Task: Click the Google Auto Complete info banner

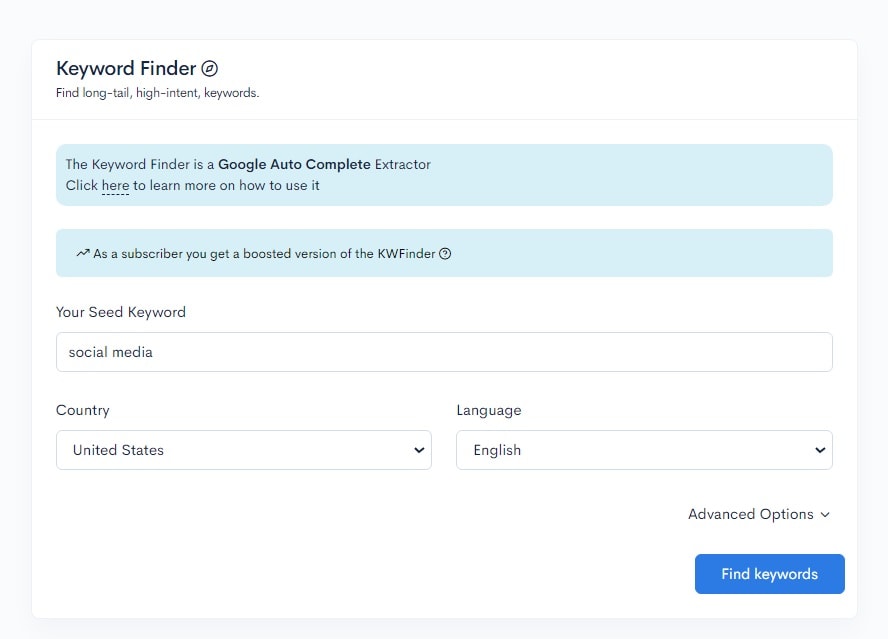Action: (444, 175)
